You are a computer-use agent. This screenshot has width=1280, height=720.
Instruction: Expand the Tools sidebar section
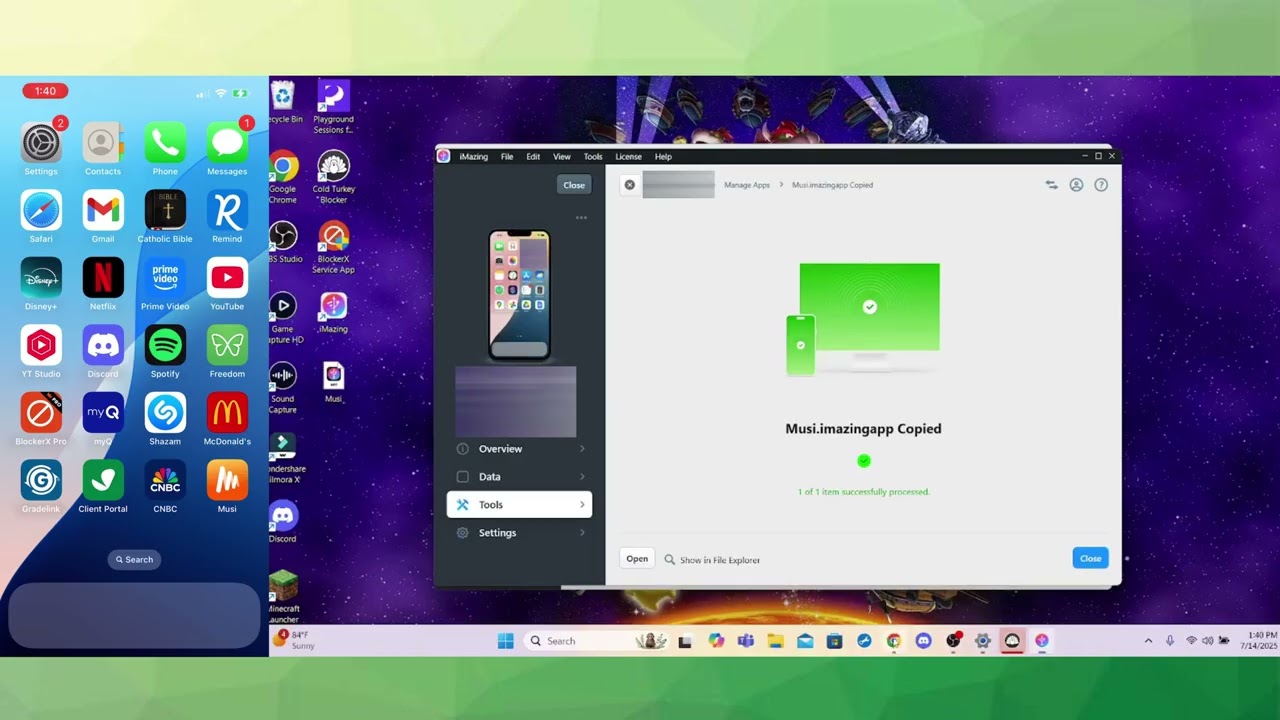[519, 505]
